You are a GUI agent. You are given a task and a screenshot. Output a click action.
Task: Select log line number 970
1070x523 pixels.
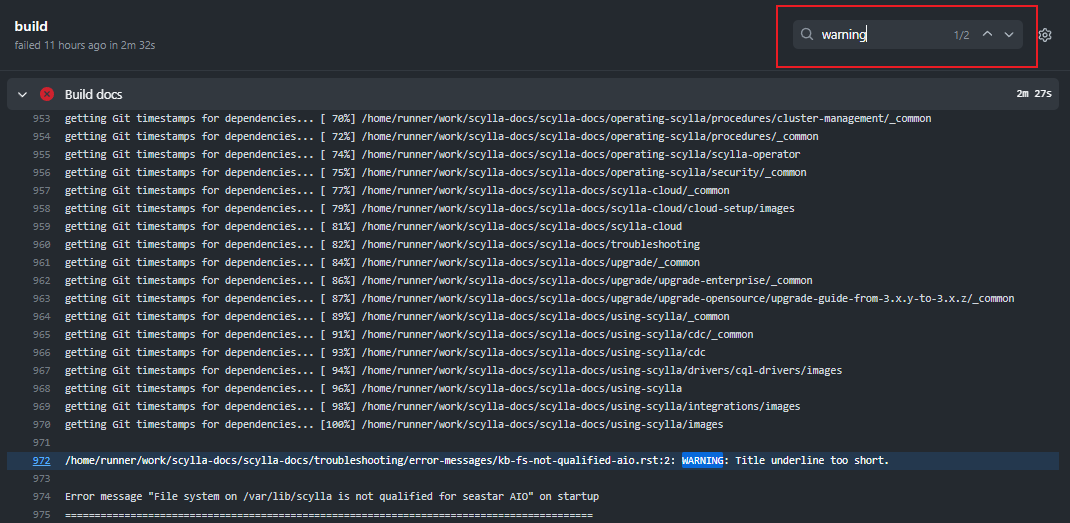click(x=41, y=425)
